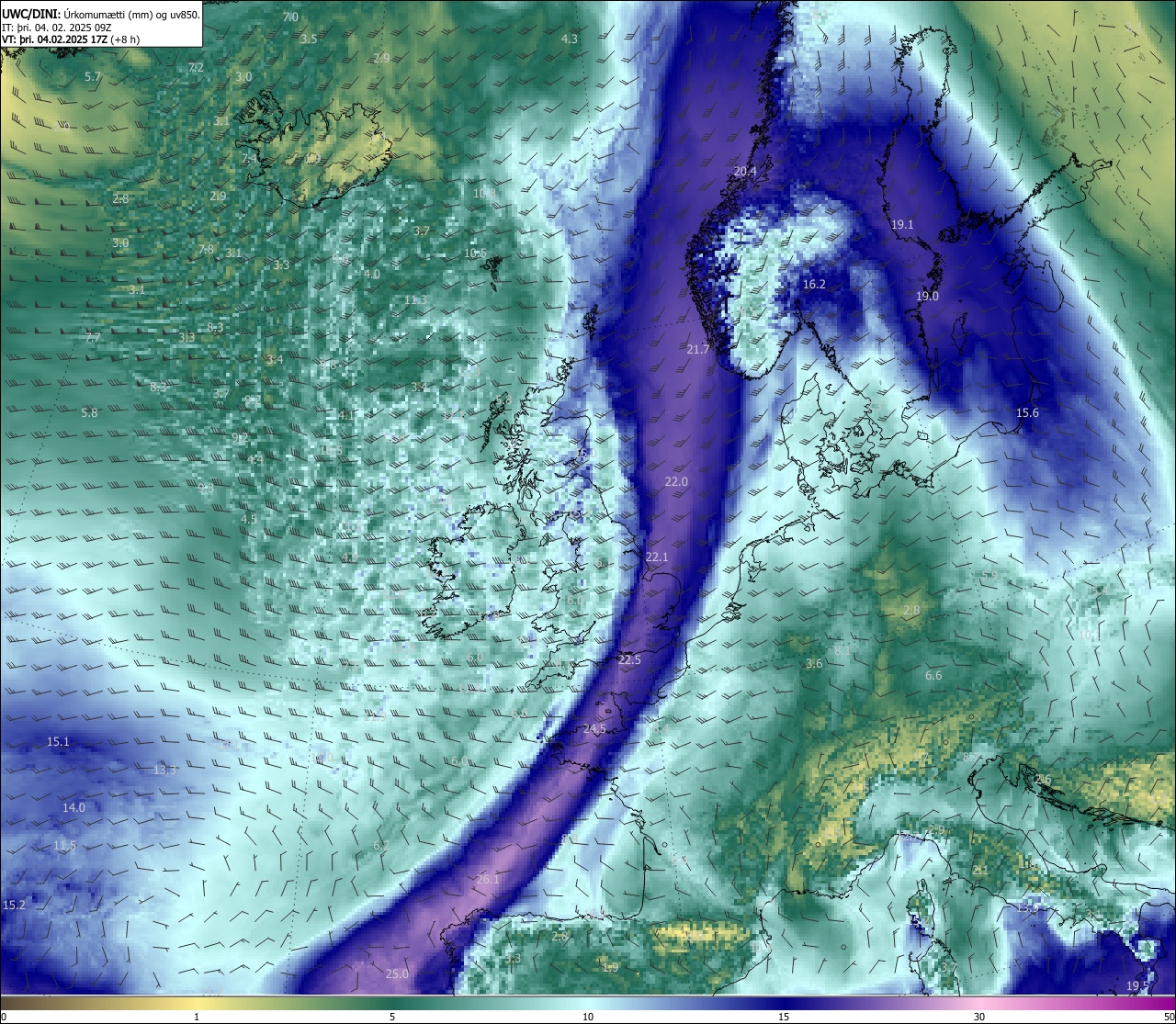
Task: Click the 15.6 value over the Baltic
Action: click(1027, 413)
